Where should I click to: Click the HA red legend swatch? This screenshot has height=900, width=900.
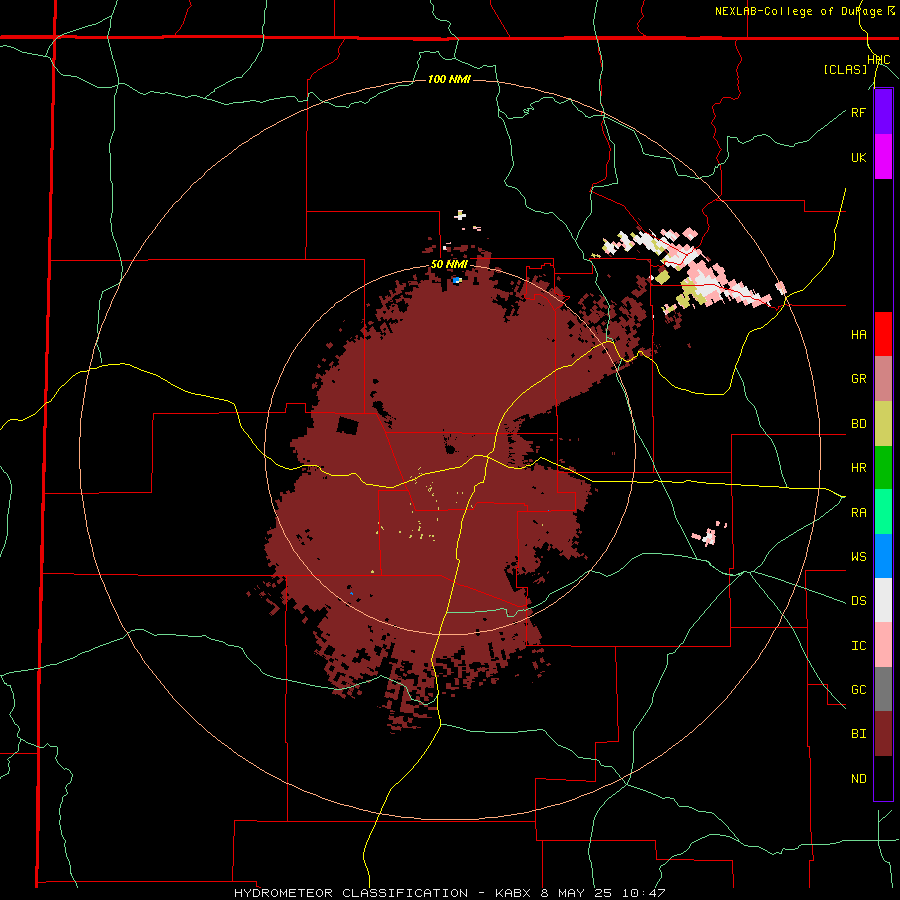click(883, 334)
